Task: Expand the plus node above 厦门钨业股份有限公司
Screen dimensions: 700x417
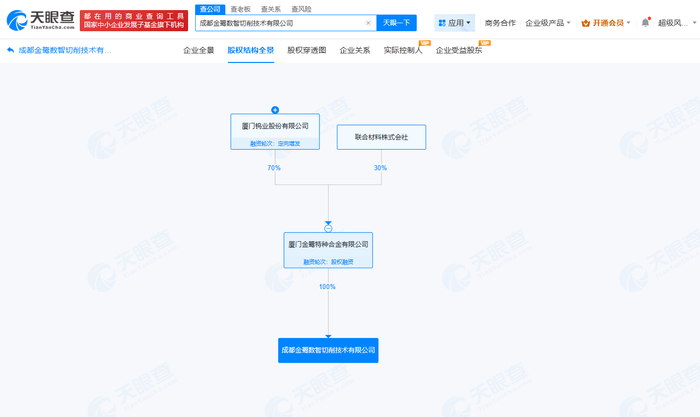Action: [x=275, y=110]
